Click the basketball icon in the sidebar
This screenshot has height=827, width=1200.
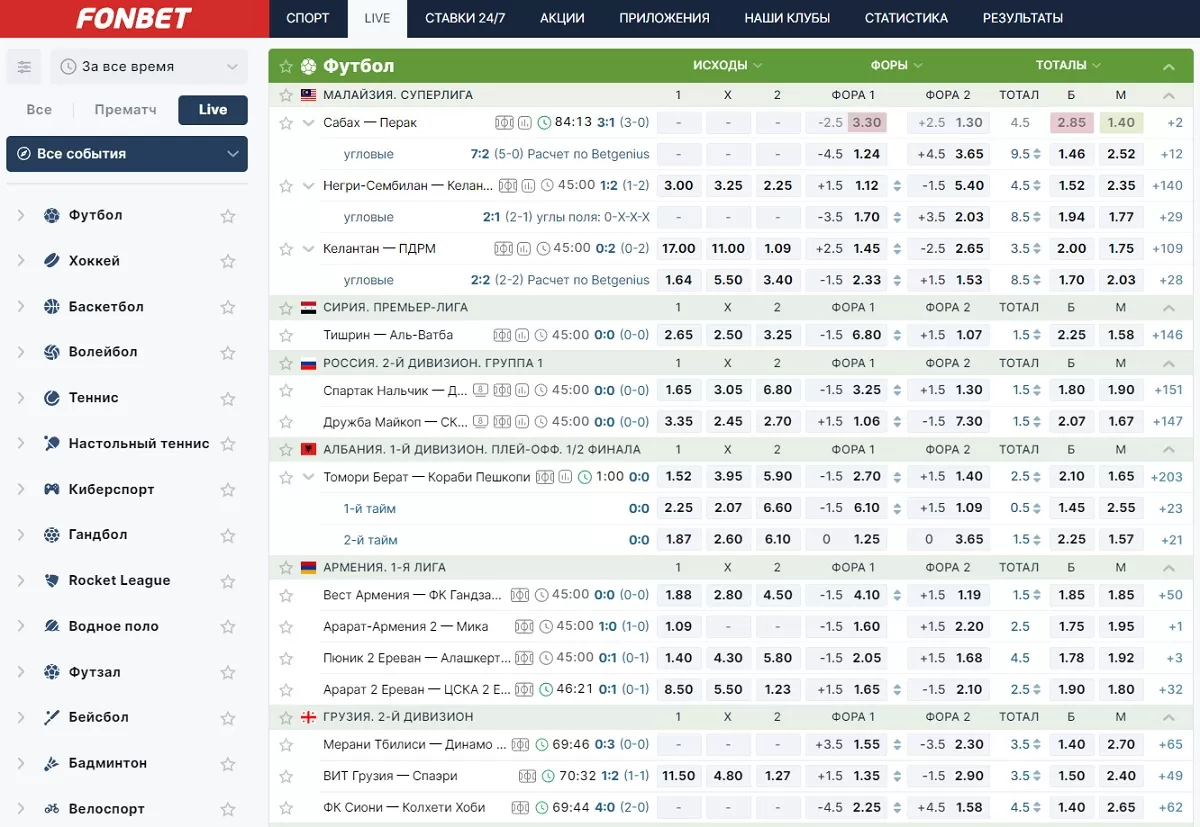click(x=52, y=307)
